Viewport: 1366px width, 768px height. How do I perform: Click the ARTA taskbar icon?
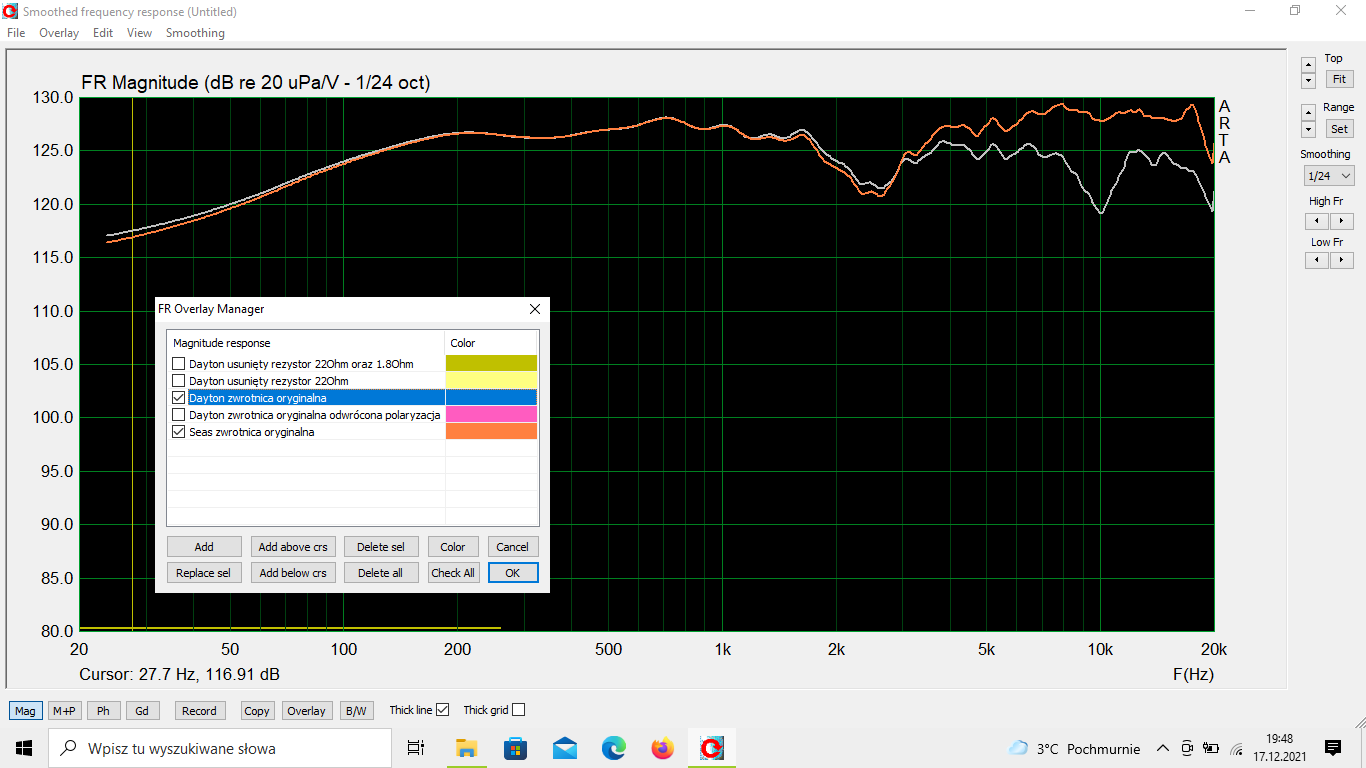tap(712, 748)
